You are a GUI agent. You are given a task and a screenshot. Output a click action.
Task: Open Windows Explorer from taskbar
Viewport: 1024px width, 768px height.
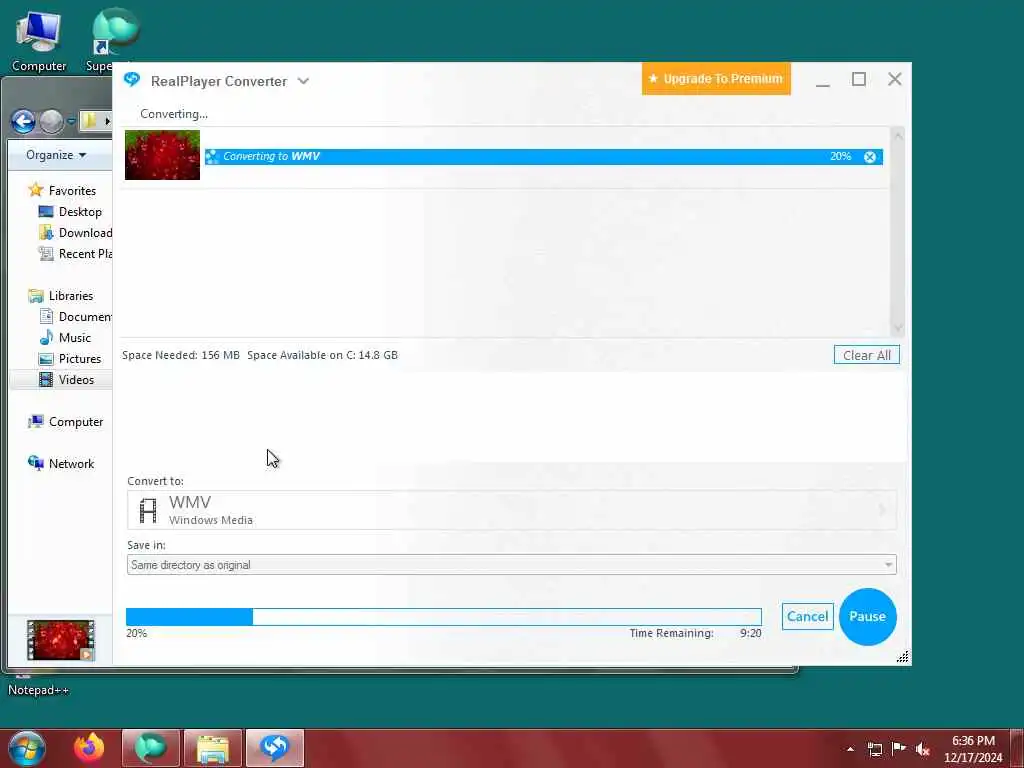point(213,748)
